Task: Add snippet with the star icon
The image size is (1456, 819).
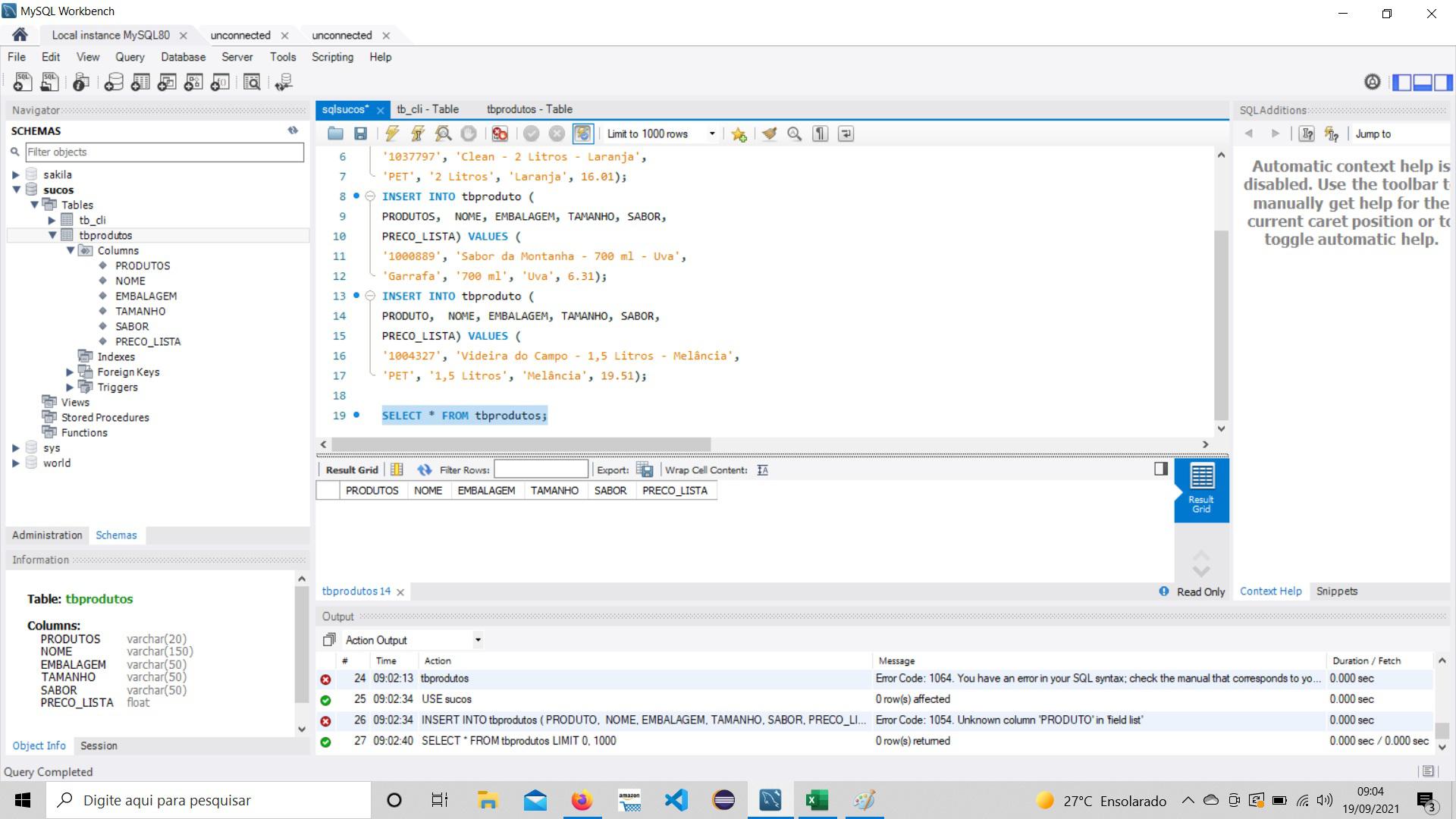Action: 739,134
